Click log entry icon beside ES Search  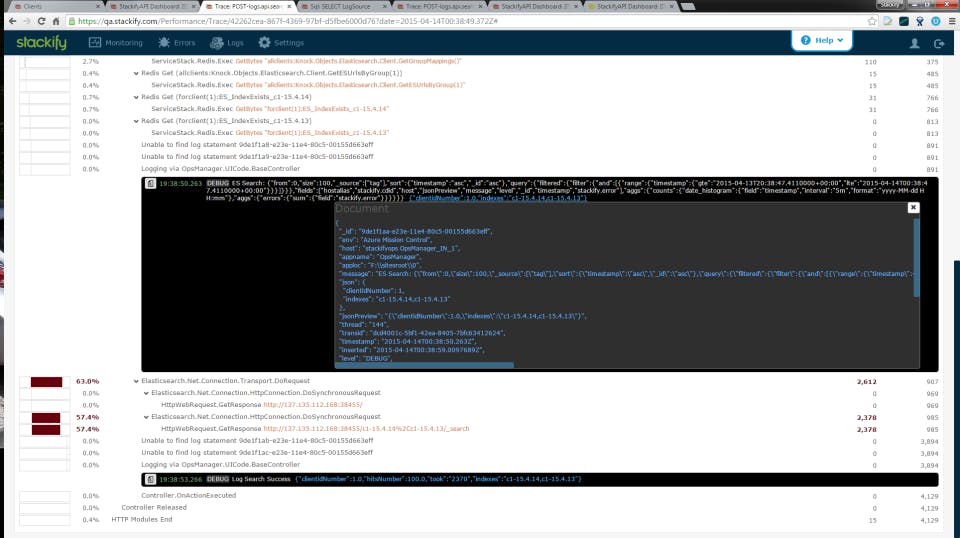(x=150, y=184)
